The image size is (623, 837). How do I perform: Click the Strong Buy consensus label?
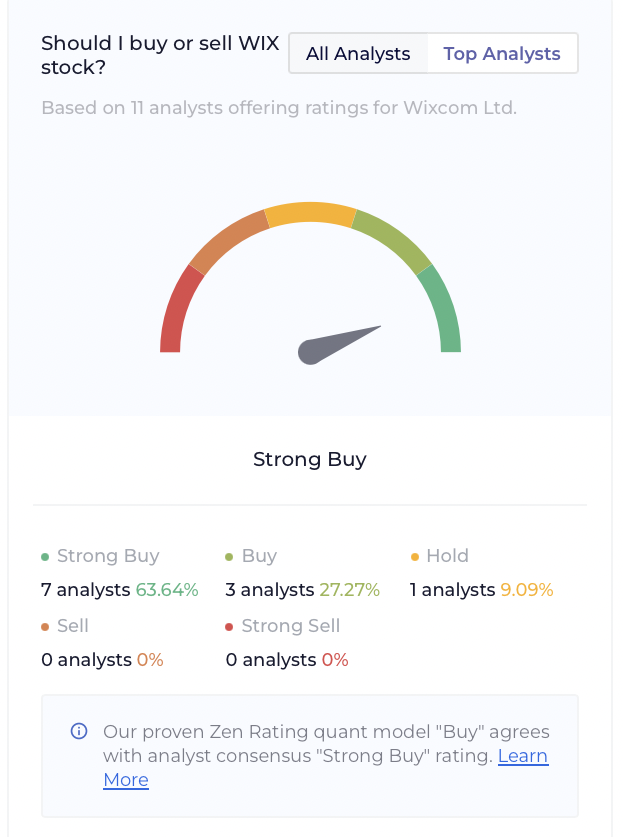[x=310, y=460]
